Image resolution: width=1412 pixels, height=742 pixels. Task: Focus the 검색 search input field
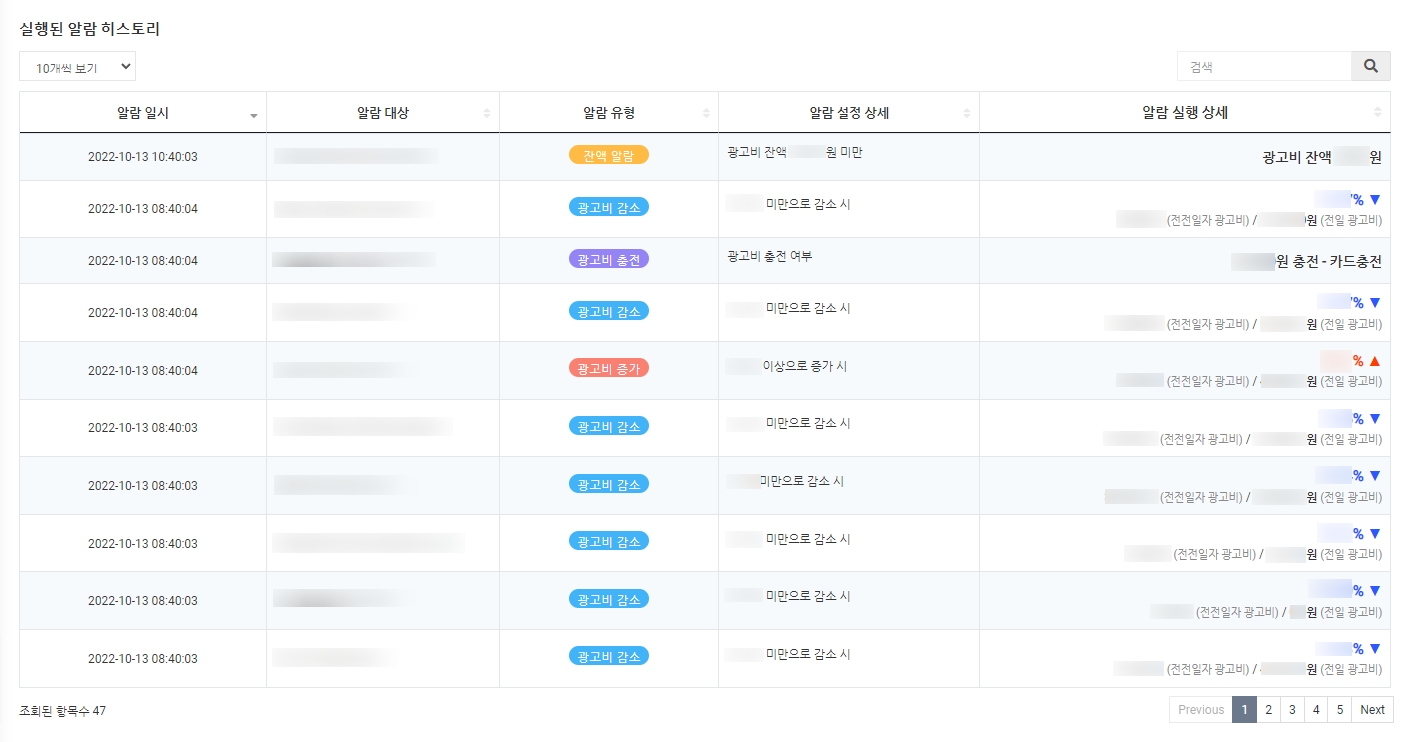1264,66
